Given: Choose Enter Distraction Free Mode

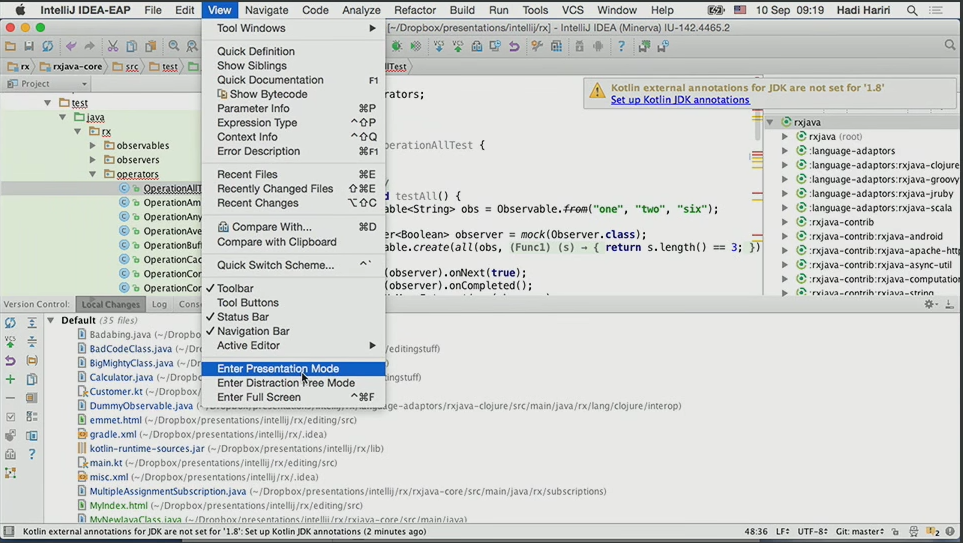Looking at the screenshot, I should click(294, 383).
